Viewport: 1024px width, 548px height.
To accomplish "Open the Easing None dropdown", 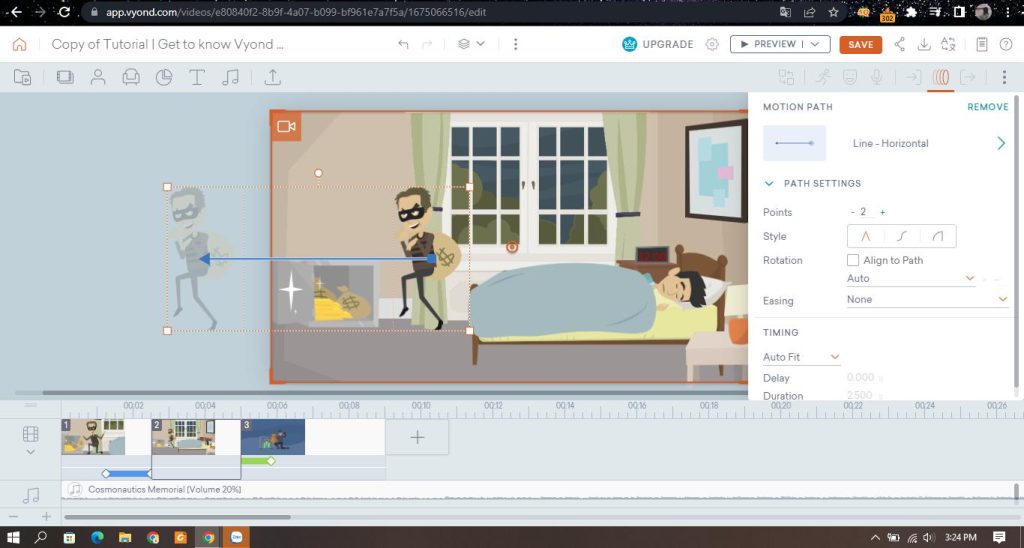I will click(x=927, y=299).
